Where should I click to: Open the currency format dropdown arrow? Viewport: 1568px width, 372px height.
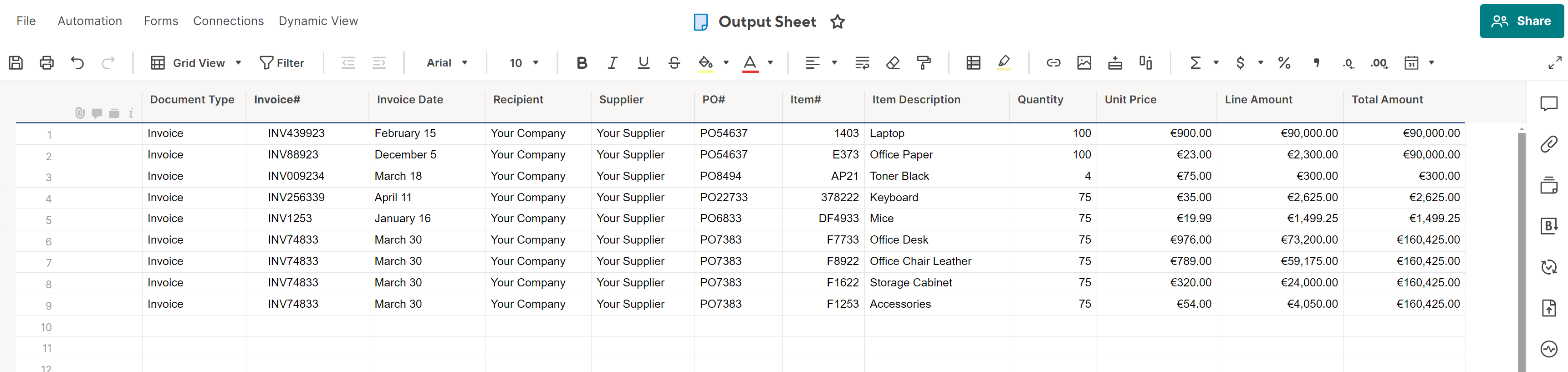tap(1261, 63)
